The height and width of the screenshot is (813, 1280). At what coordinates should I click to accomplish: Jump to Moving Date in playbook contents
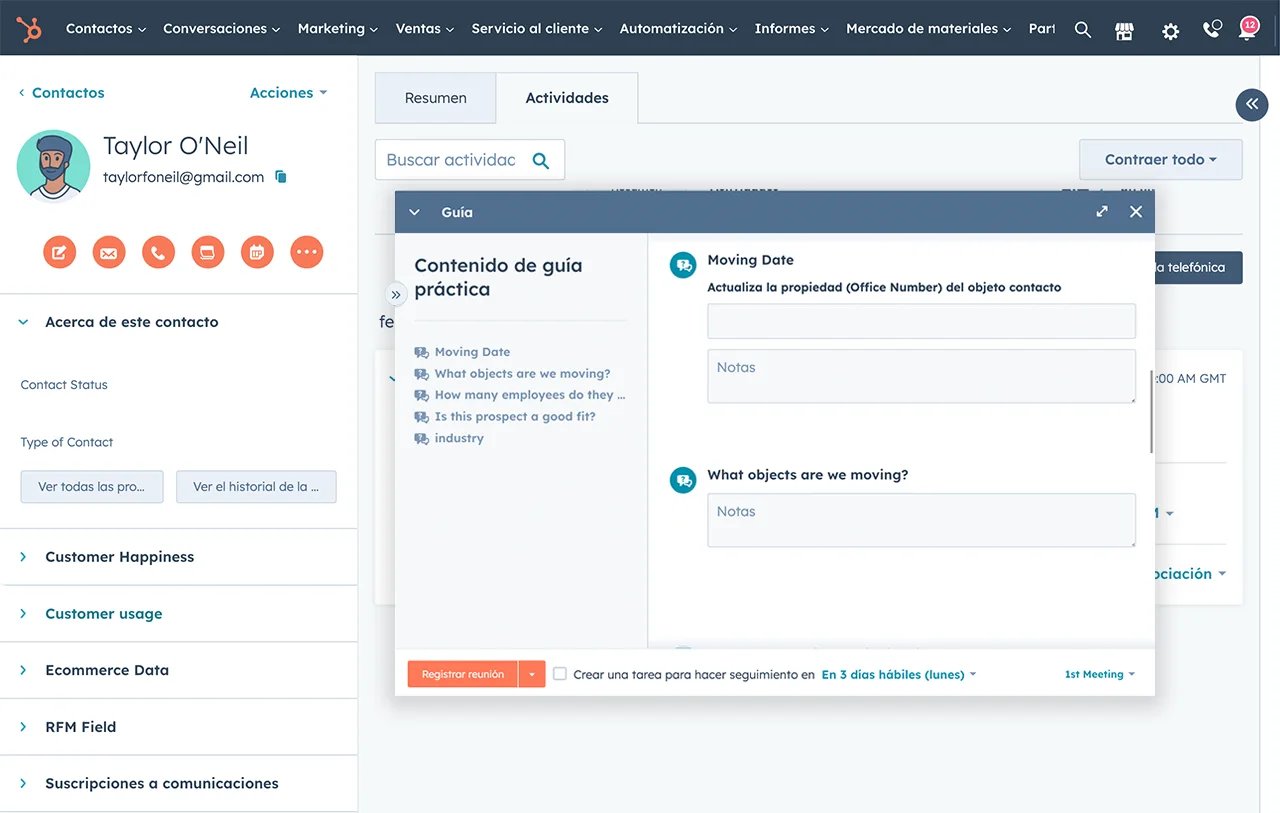pos(472,352)
